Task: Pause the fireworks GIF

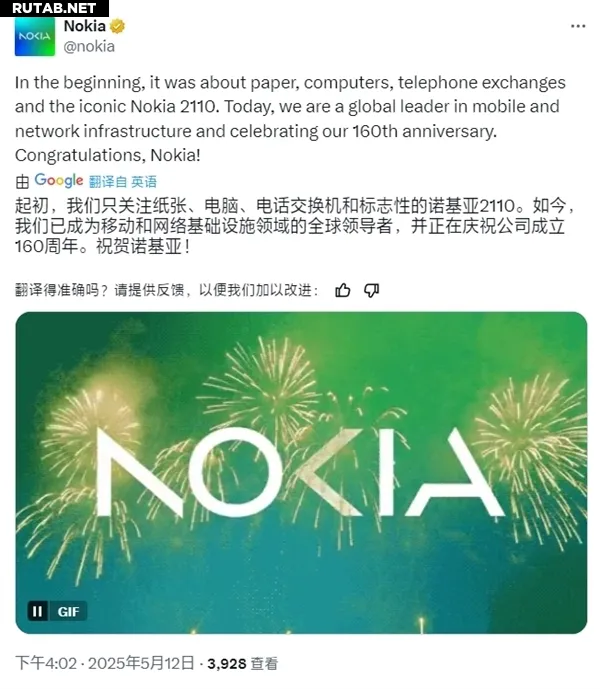Action: click(37, 611)
